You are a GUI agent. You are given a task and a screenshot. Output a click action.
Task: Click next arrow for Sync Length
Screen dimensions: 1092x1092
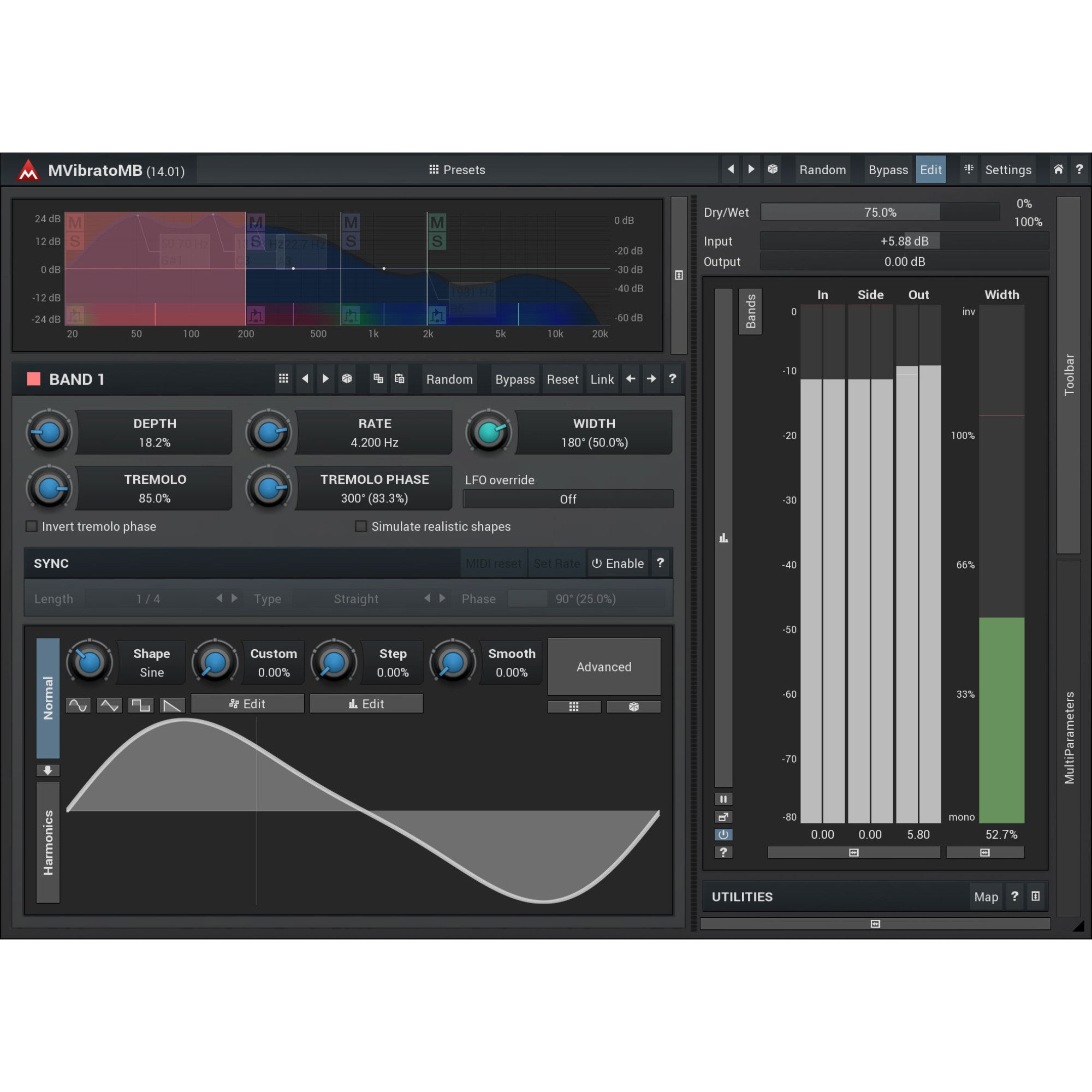click(235, 598)
